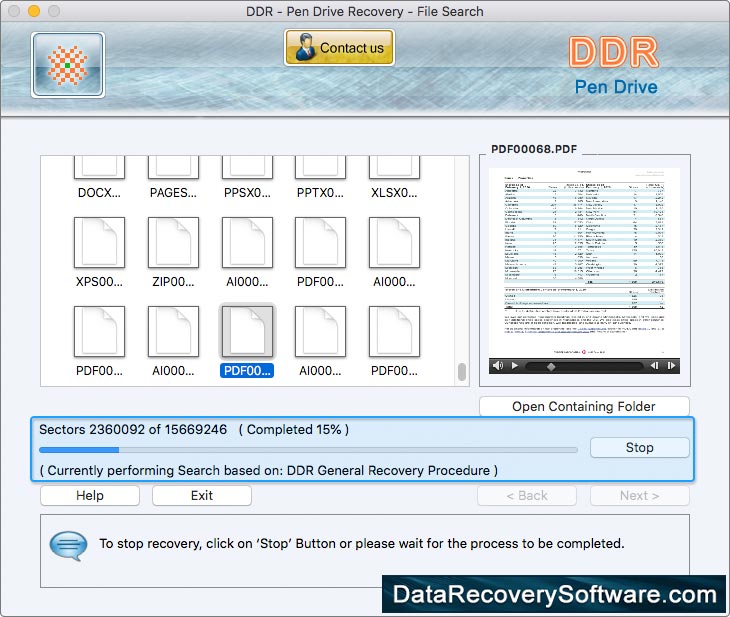Screen dimensions: 730x617
Task: Click the highlighted PDF00 file
Action: pos(247,332)
